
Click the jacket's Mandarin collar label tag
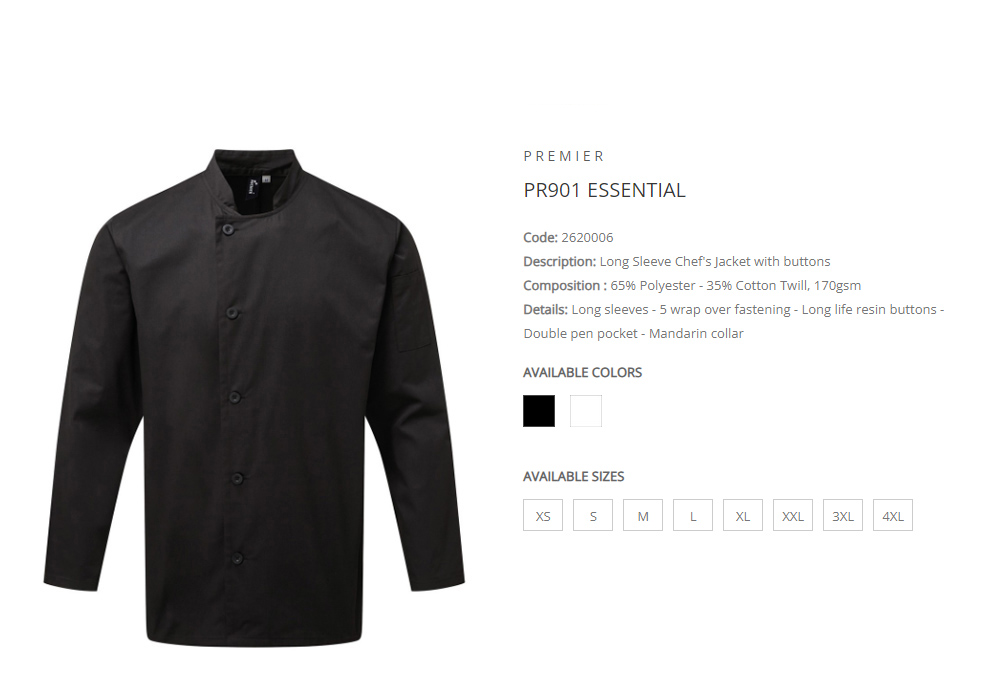[252, 186]
